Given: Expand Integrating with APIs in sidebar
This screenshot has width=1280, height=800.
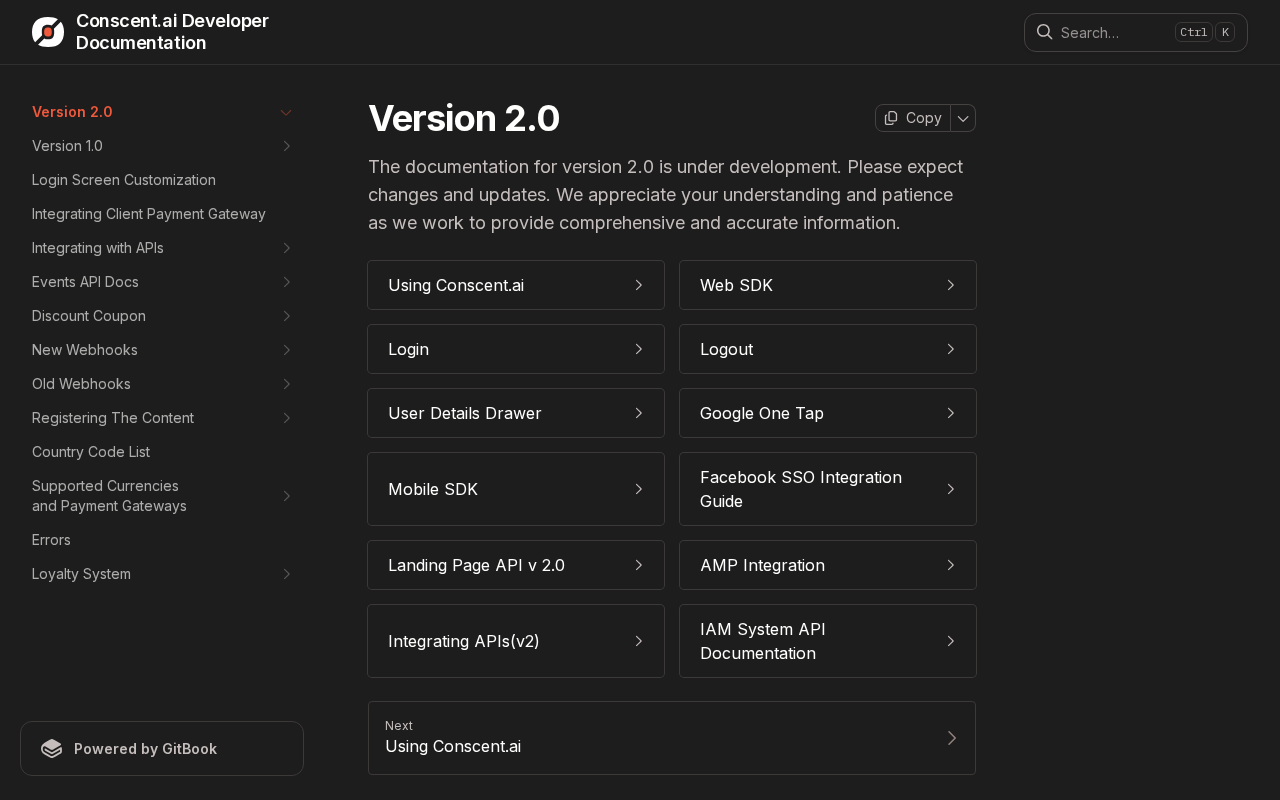Looking at the screenshot, I should pos(286,248).
